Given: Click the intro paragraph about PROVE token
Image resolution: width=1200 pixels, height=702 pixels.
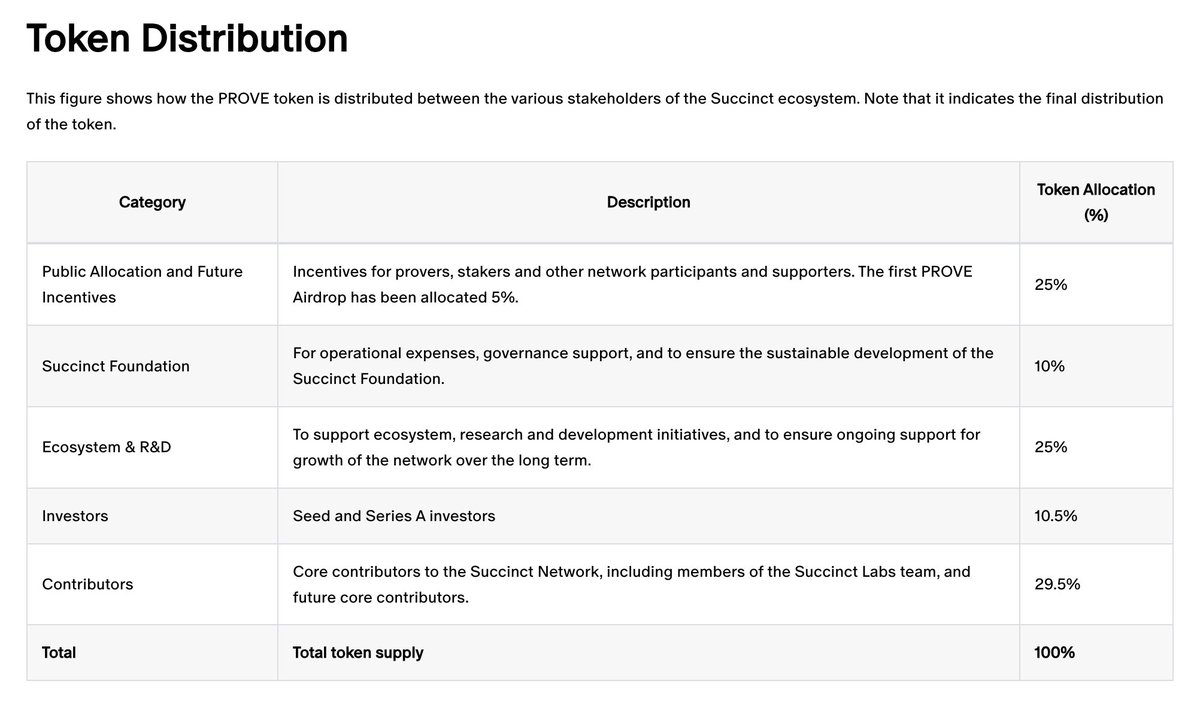Looking at the screenshot, I should click(595, 112).
